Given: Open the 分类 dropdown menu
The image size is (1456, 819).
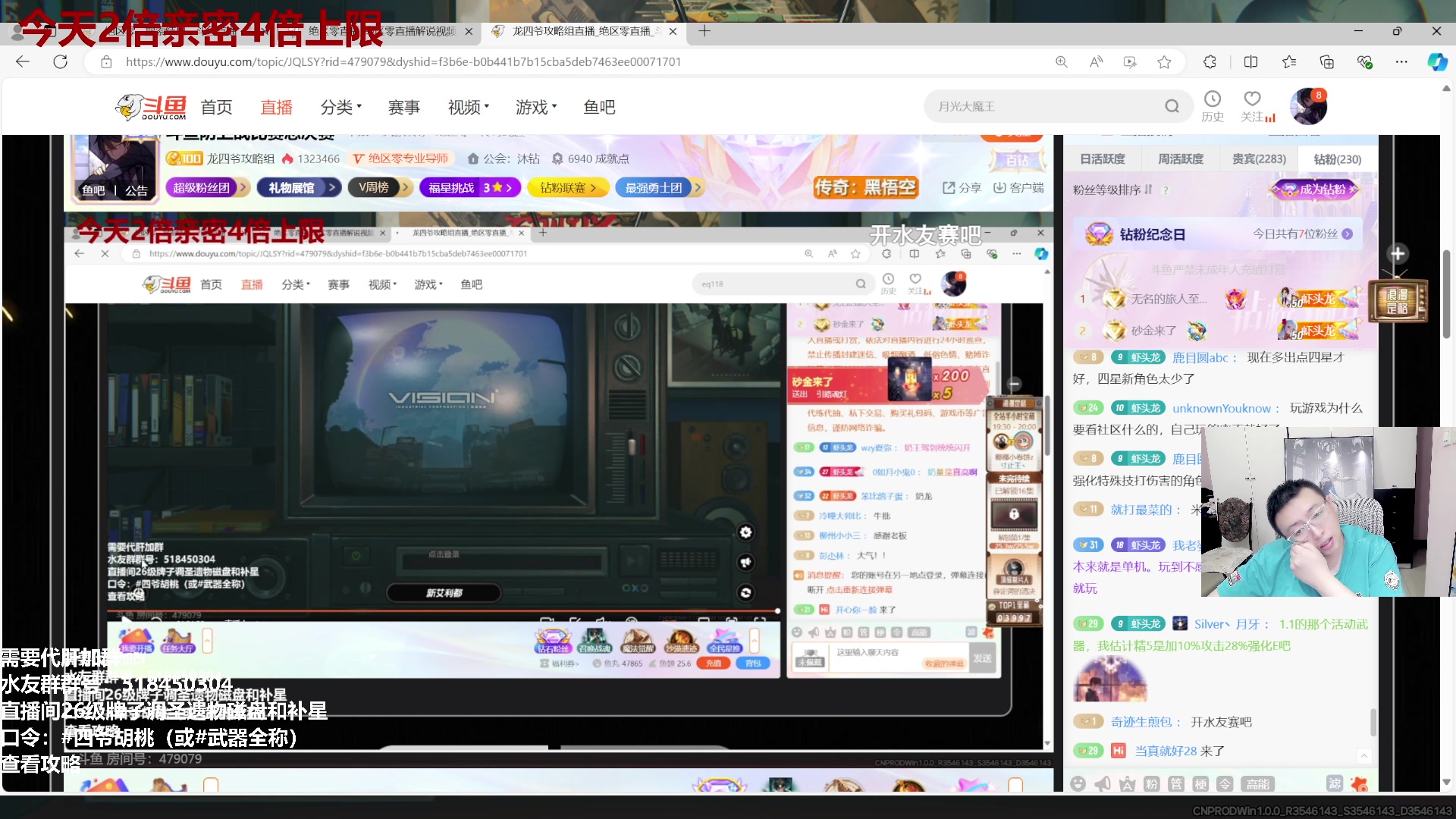Looking at the screenshot, I should coord(340,107).
